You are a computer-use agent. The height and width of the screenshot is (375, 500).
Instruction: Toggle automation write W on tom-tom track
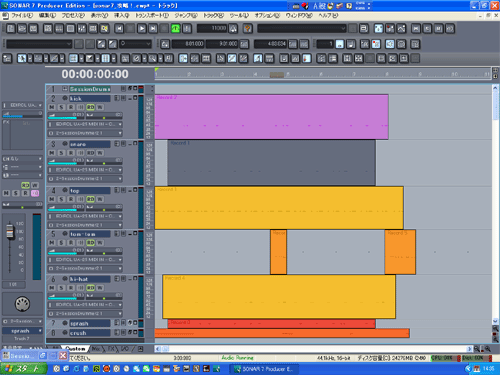pos(100,243)
